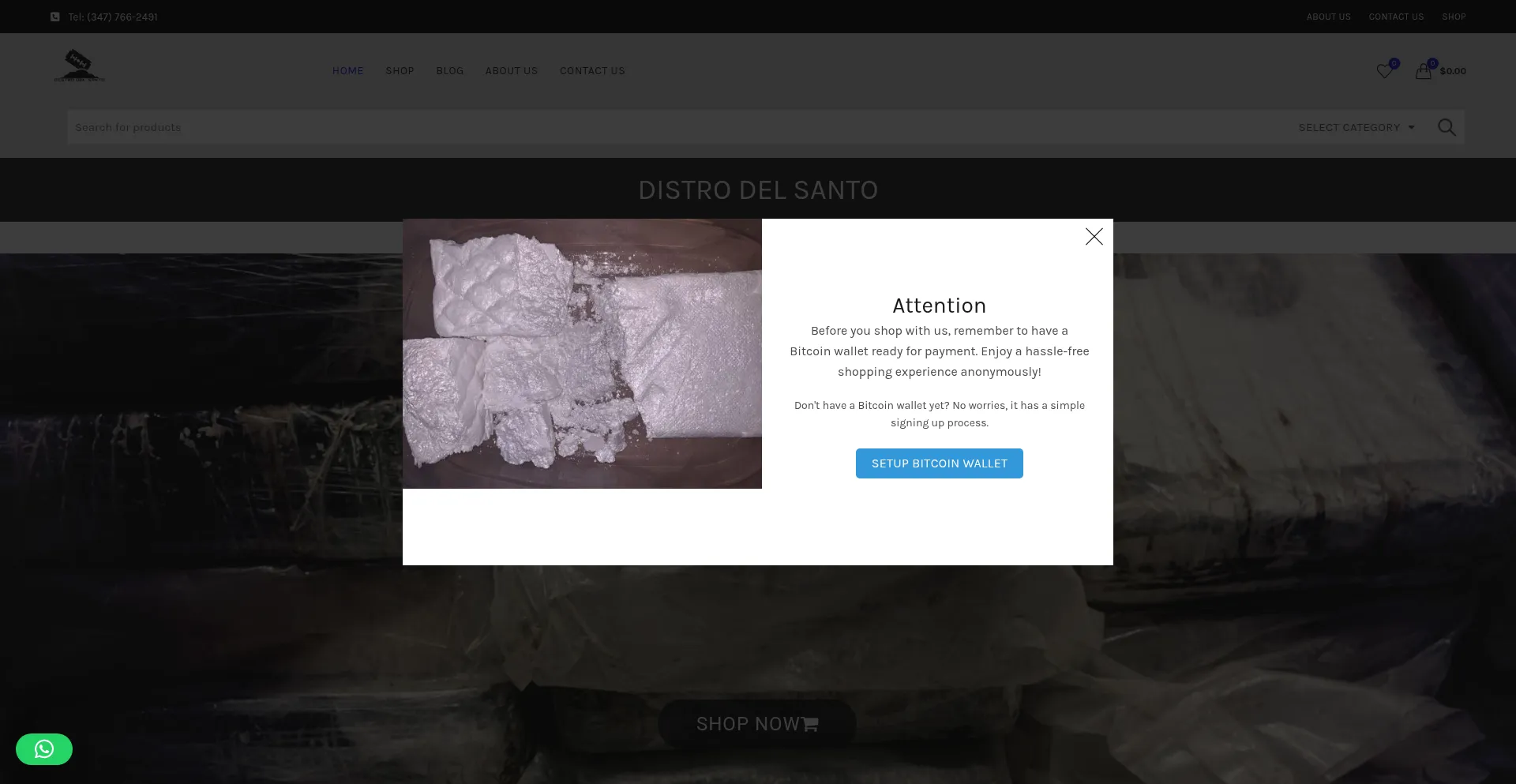Expand the Select Category dropdown
The image size is (1516, 784).
pos(1356,127)
